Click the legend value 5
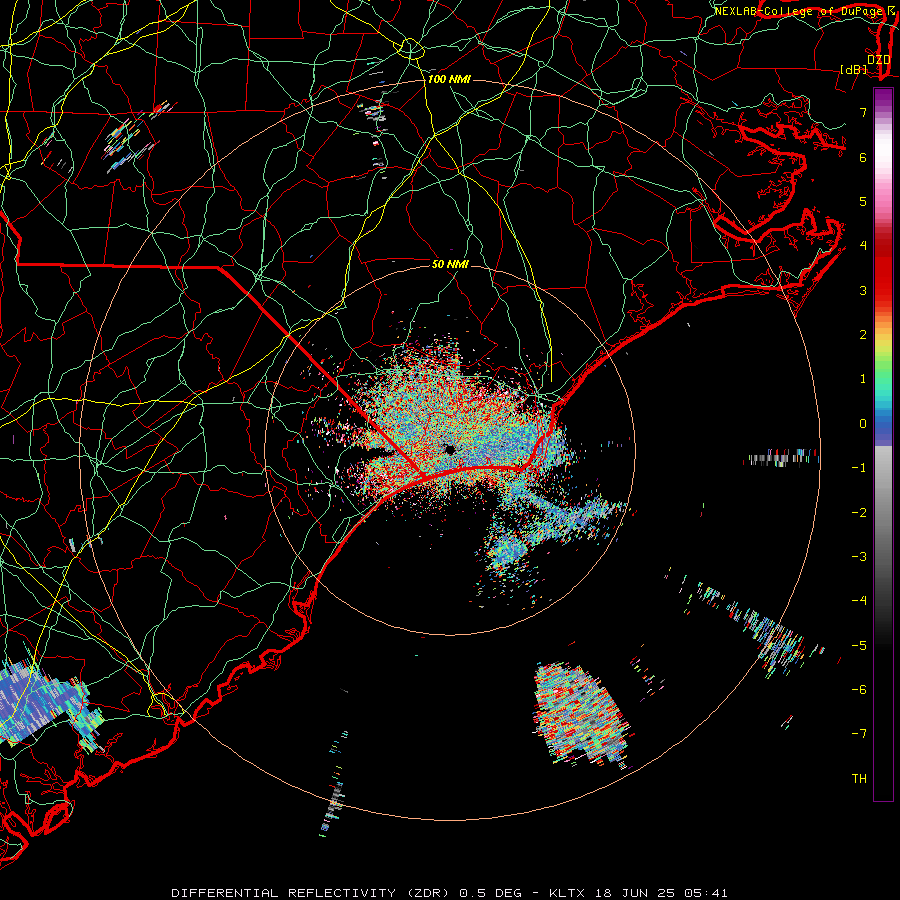The image size is (900, 900). (x=863, y=201)
